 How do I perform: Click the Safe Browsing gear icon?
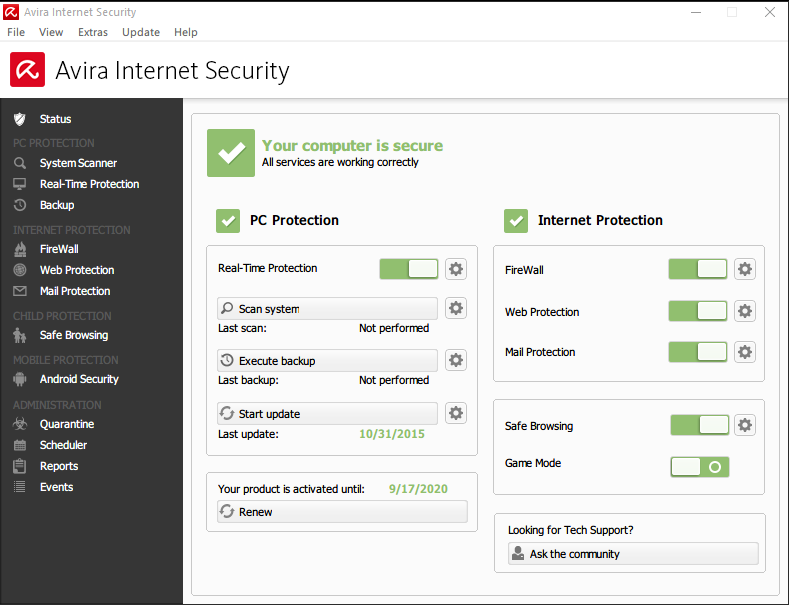point(745,425)
